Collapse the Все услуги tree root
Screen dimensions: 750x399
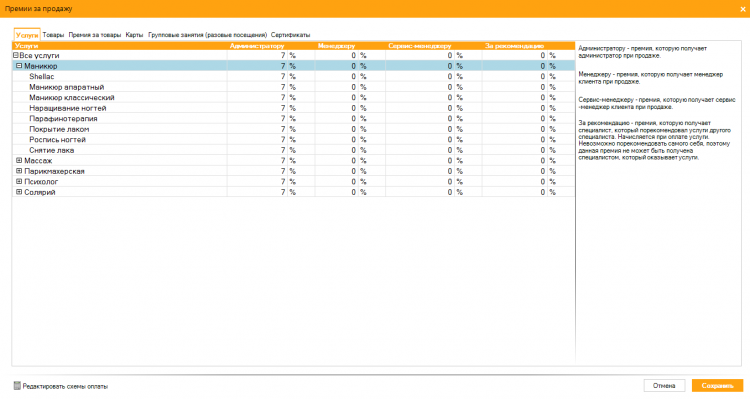15,55
